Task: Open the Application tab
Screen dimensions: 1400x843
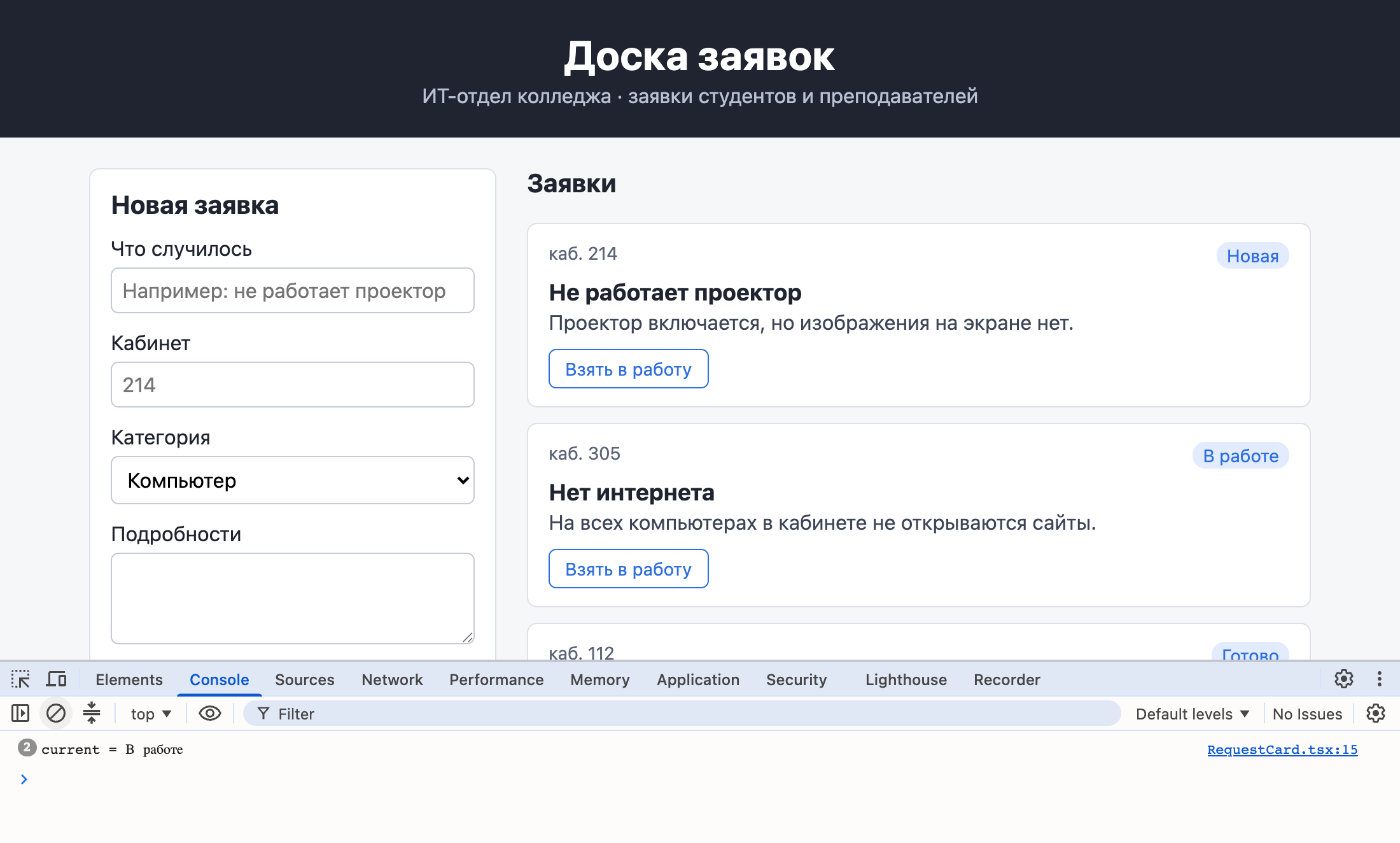Action: (698, 679)
